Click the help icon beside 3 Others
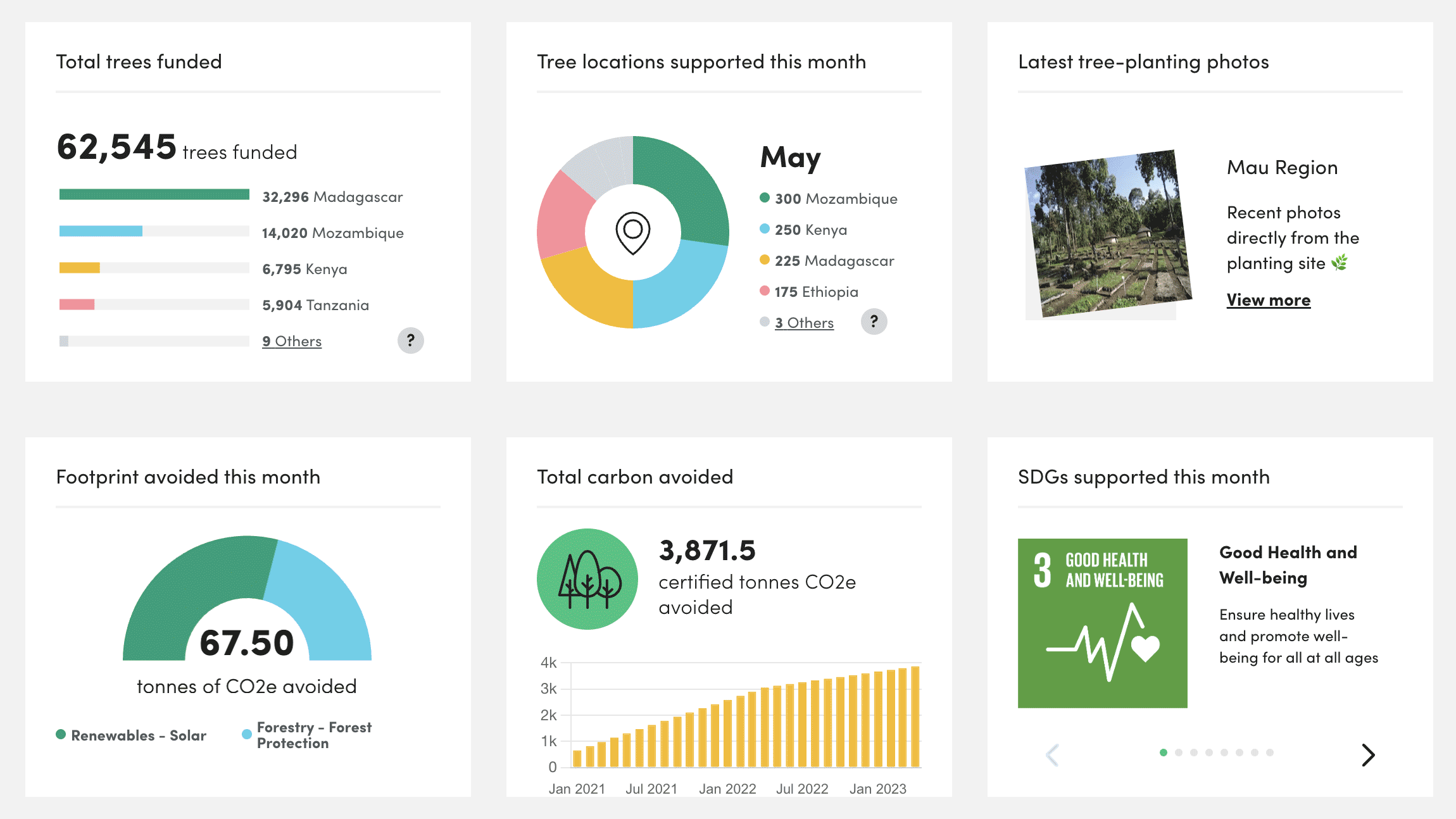1456x819 pixels. pos(874,322)
